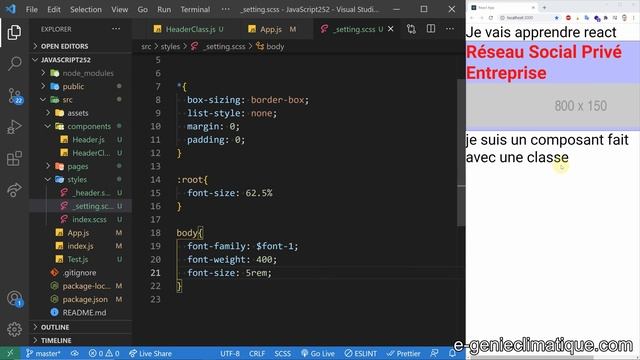Click Go Live server button
Screen dimensions: 640x360
tap(318, 353)
